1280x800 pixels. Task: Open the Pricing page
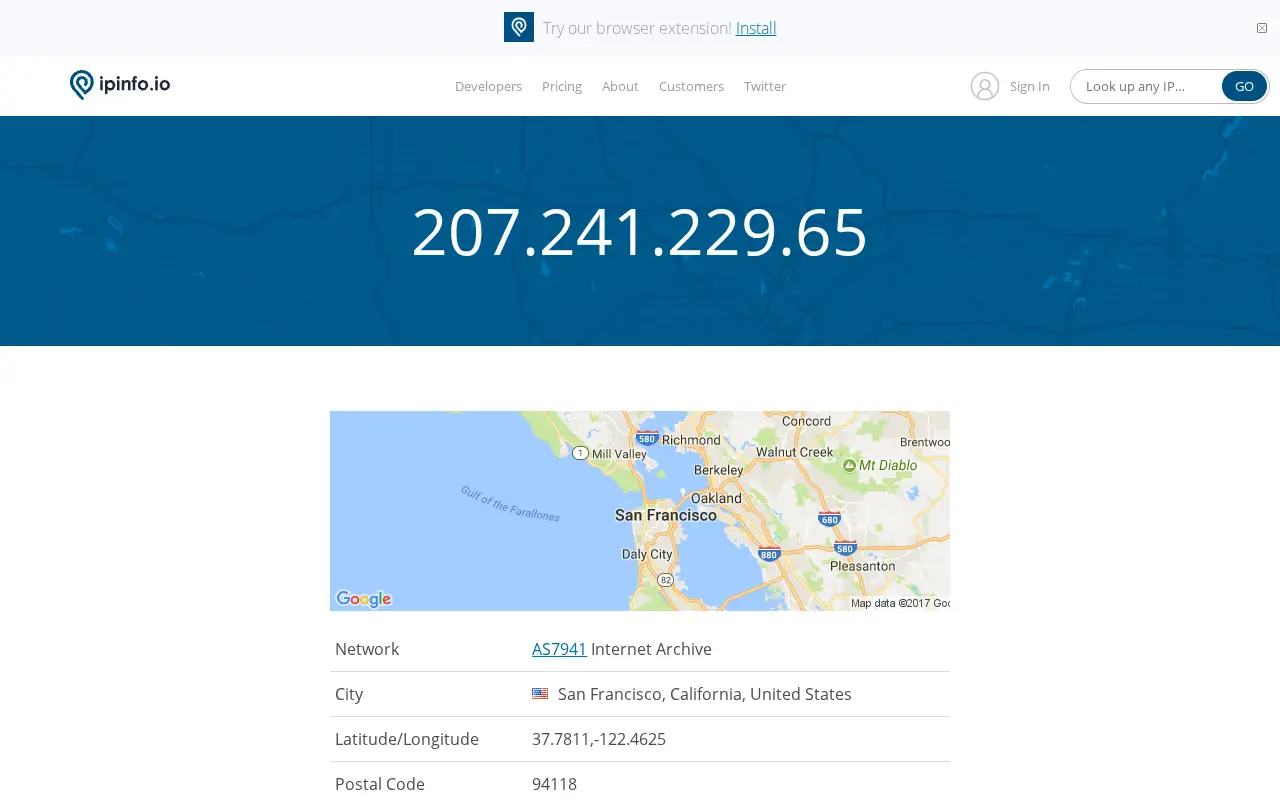point(562,86)
